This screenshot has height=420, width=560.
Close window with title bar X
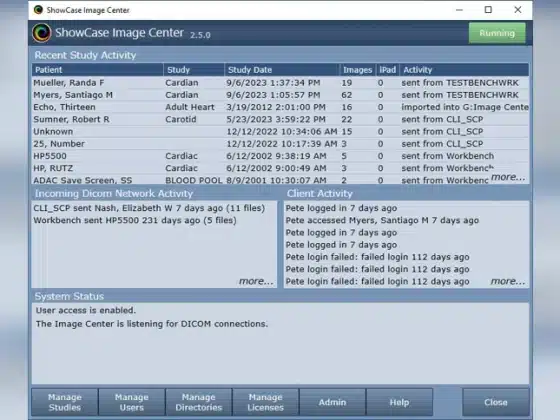pos(518,10)
